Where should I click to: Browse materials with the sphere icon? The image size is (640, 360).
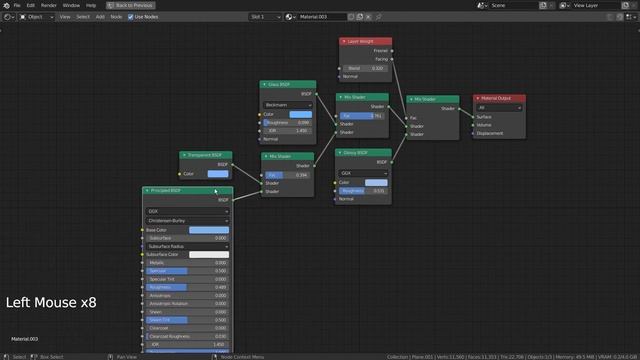tap(290, 17)
